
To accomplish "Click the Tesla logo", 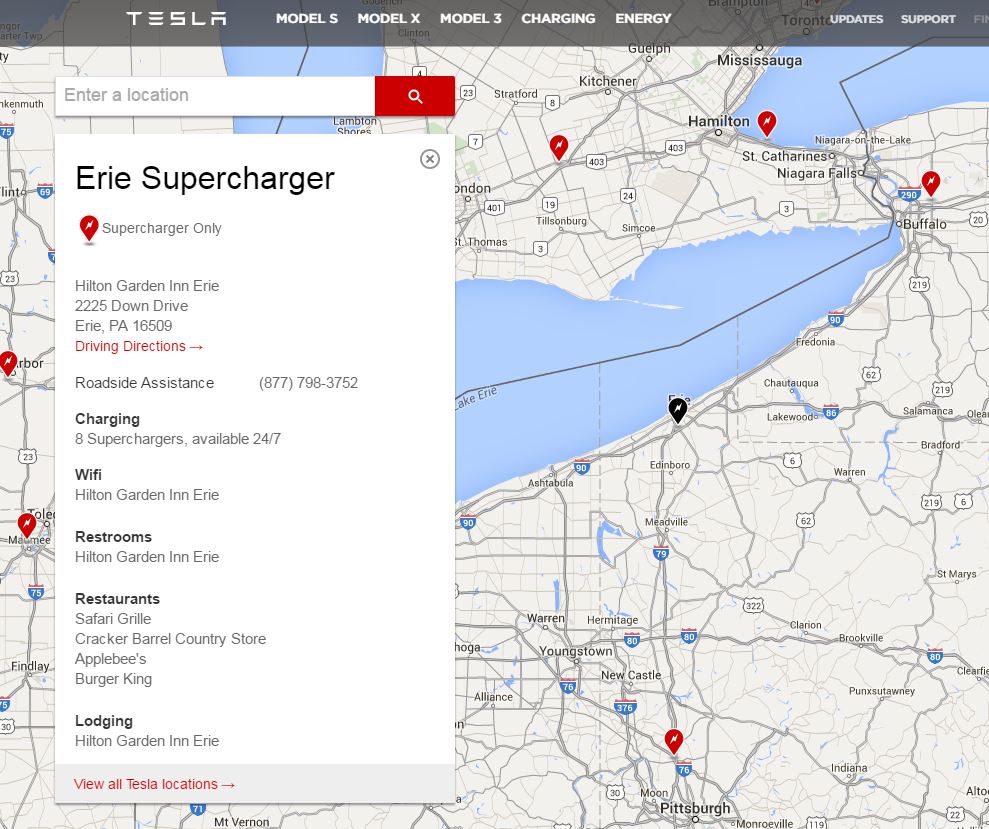I will pyautogui.click(x=176, y=18).
